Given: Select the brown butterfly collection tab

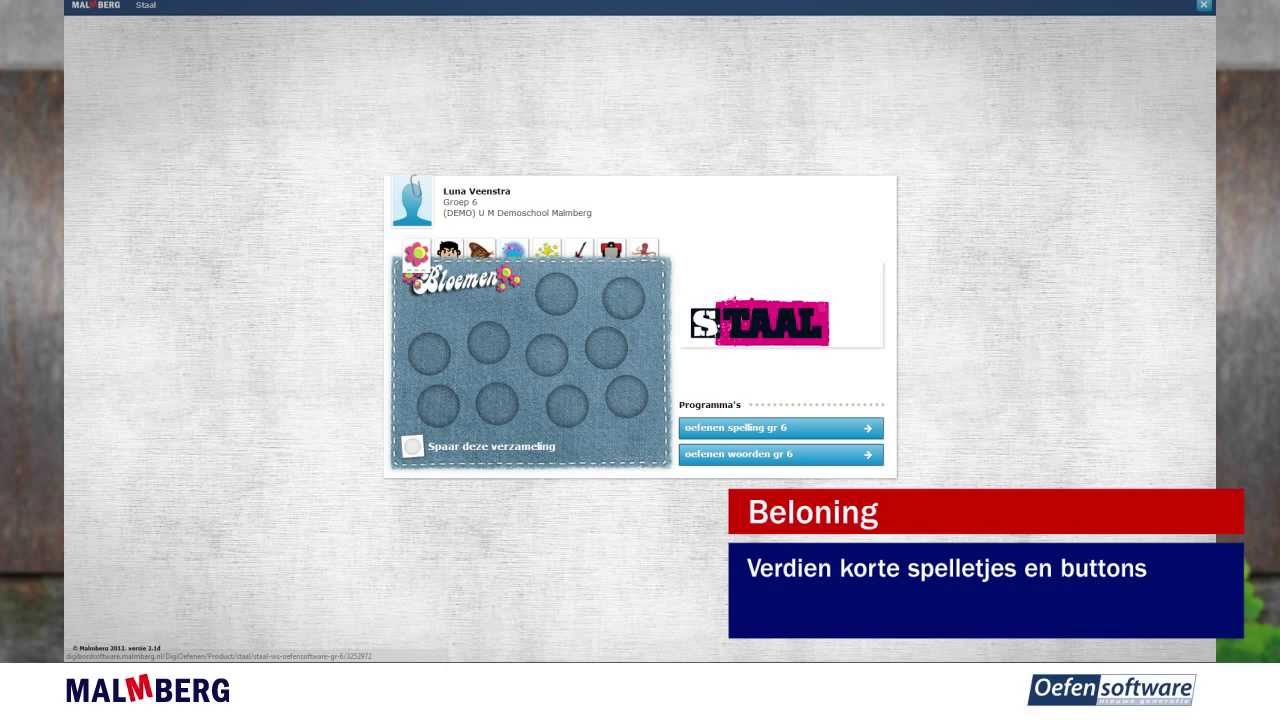Looking at the screenshot, I should (x=481, y=250).
